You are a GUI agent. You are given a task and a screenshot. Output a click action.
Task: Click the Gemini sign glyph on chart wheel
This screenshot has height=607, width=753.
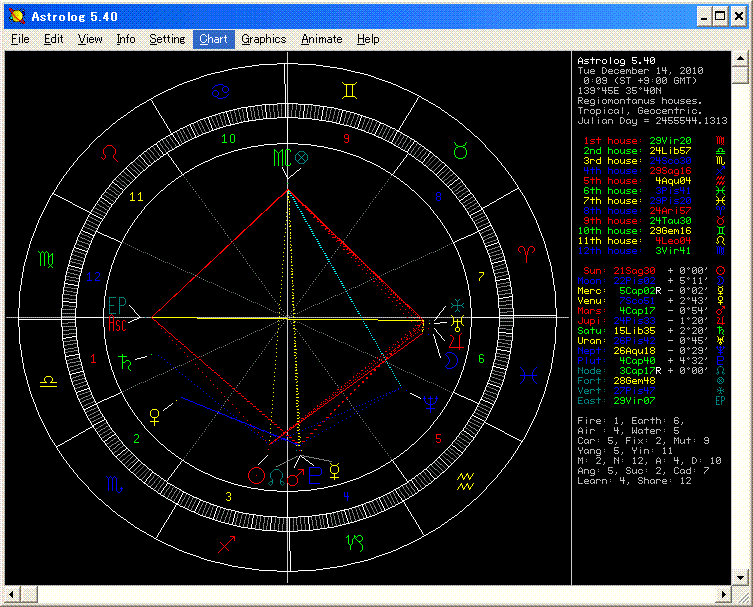click(348, 91)
